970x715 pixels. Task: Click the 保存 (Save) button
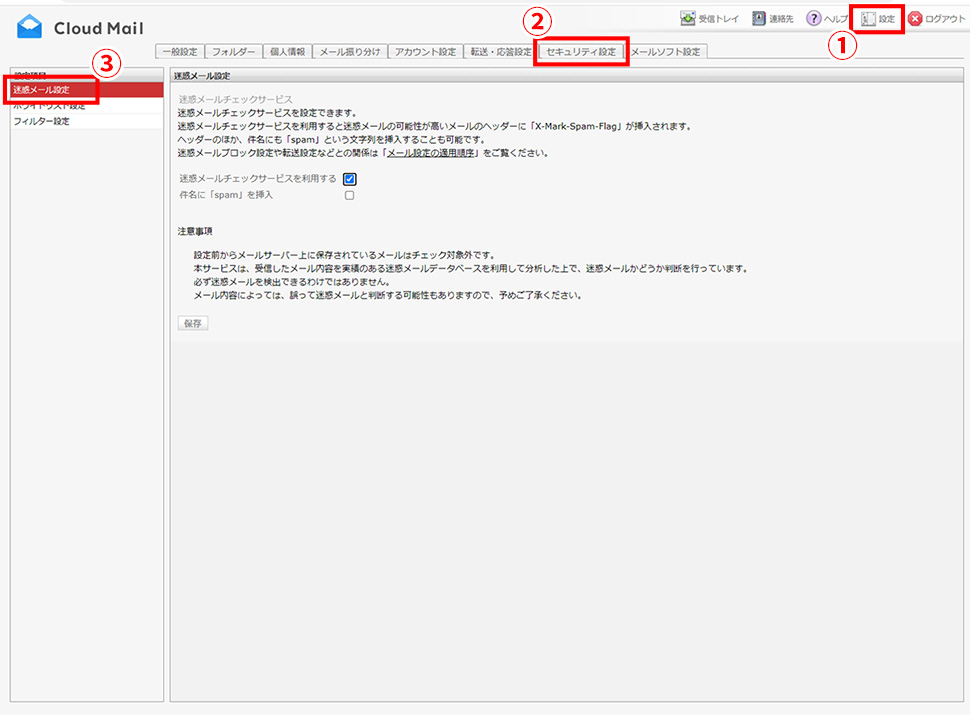(x=193, y=322)
